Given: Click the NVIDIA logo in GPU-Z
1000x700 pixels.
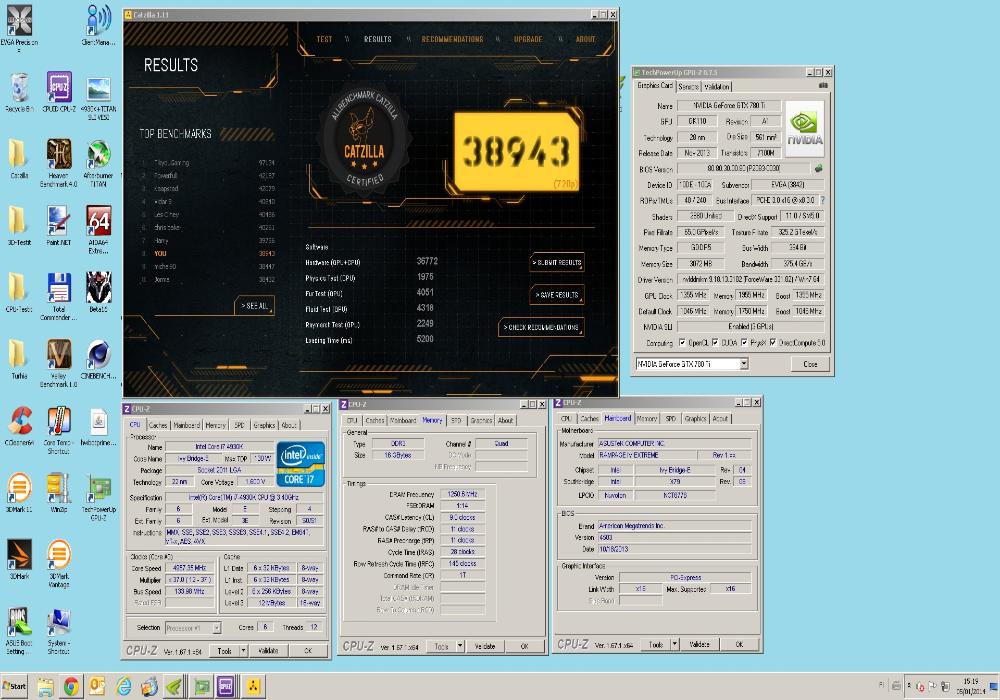Looking at the screenshot, I should click(x=805, y=129).
